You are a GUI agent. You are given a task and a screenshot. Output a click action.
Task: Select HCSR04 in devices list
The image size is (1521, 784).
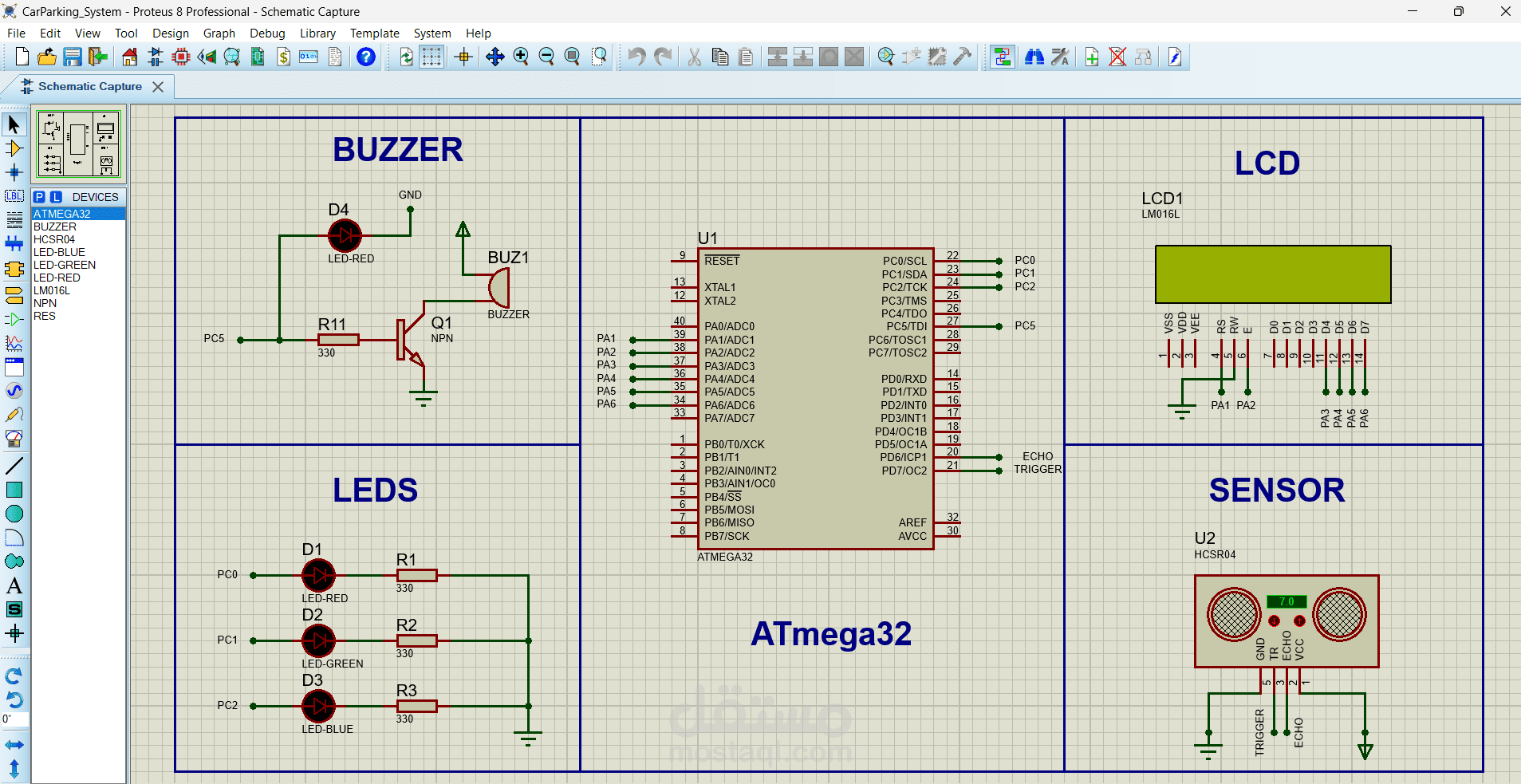pyautogui.click(x=78, y=239)
